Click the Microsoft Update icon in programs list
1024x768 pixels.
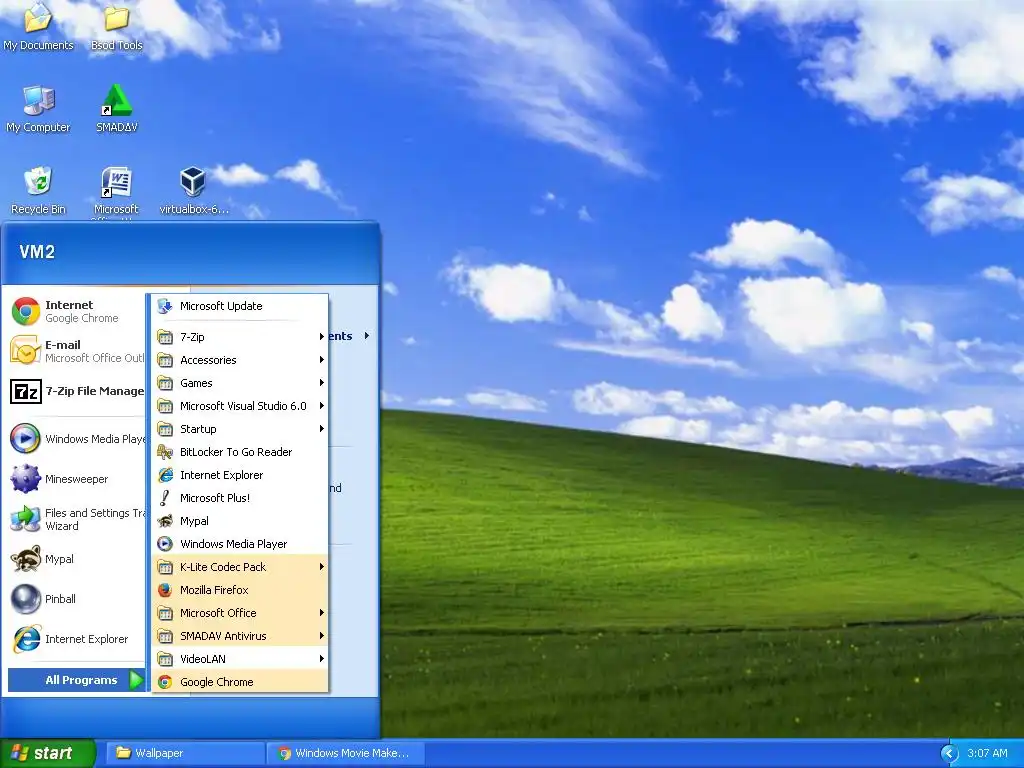(x=165, y=306)
